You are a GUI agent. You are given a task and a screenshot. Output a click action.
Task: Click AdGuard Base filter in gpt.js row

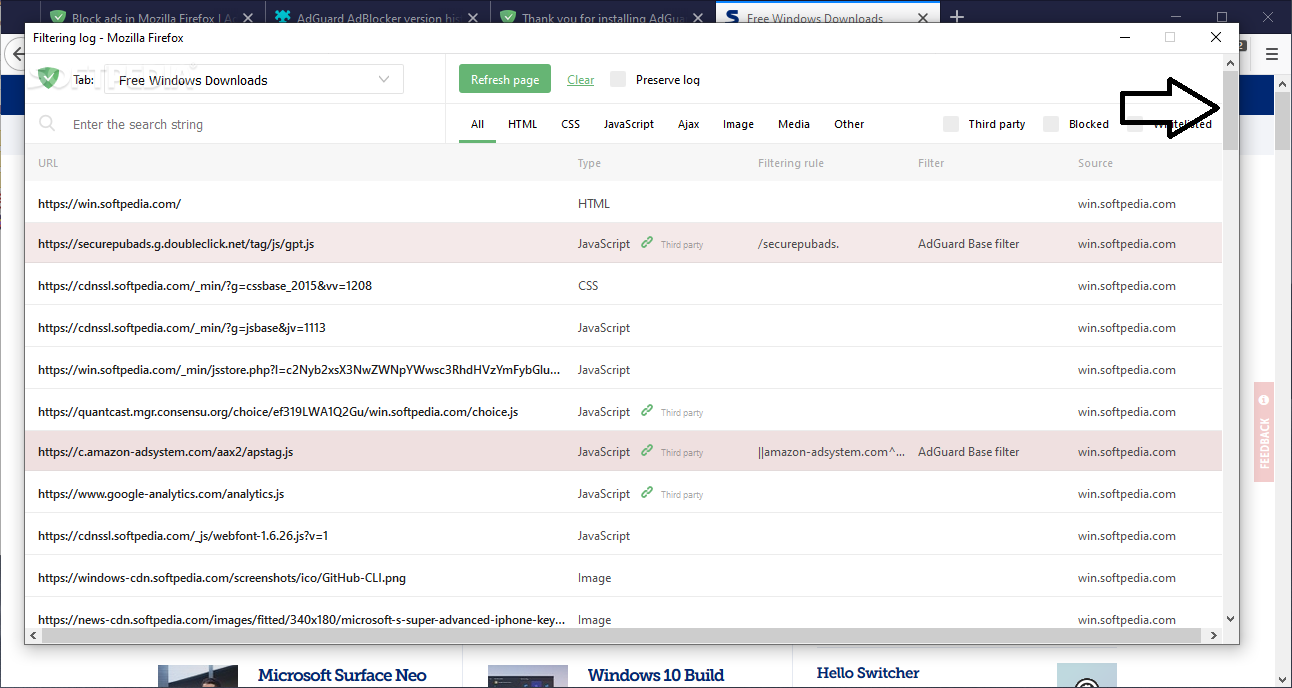pyautogui.click(x=968, y=244)
